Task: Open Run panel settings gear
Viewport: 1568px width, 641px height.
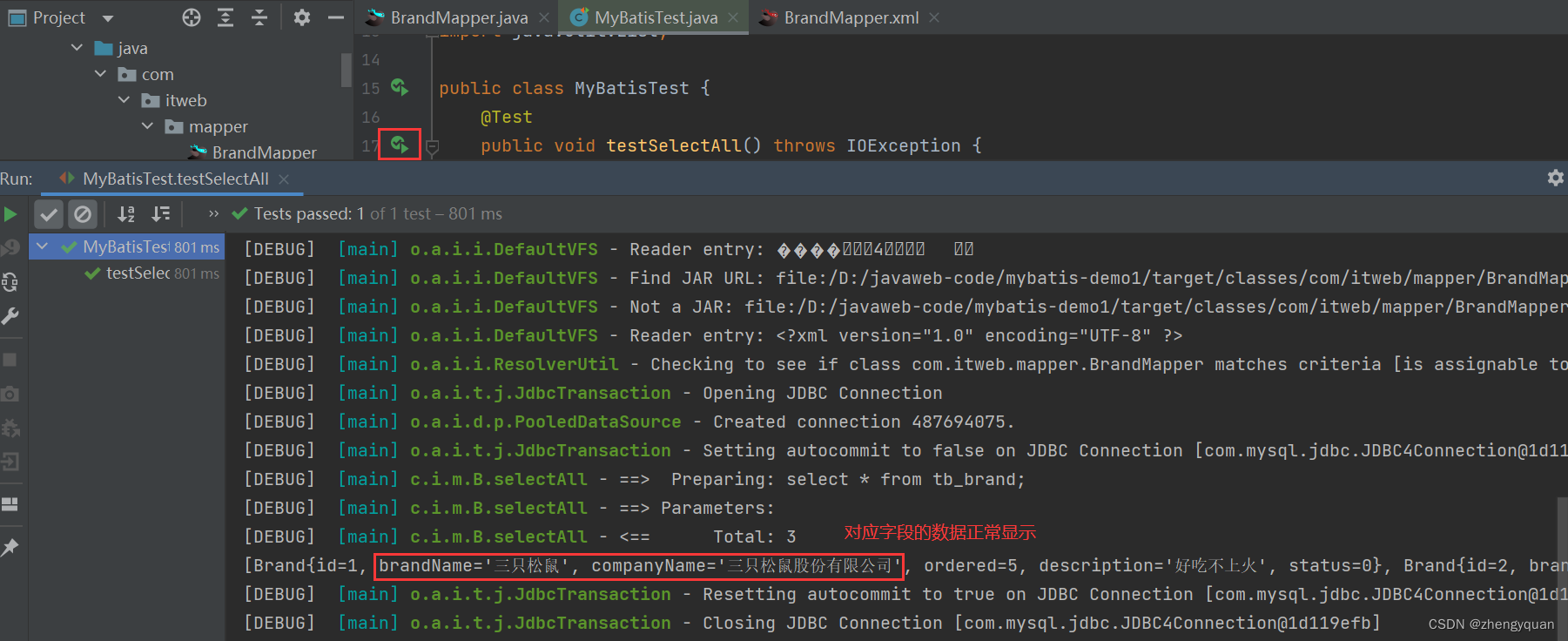Action: point(1556,178)
